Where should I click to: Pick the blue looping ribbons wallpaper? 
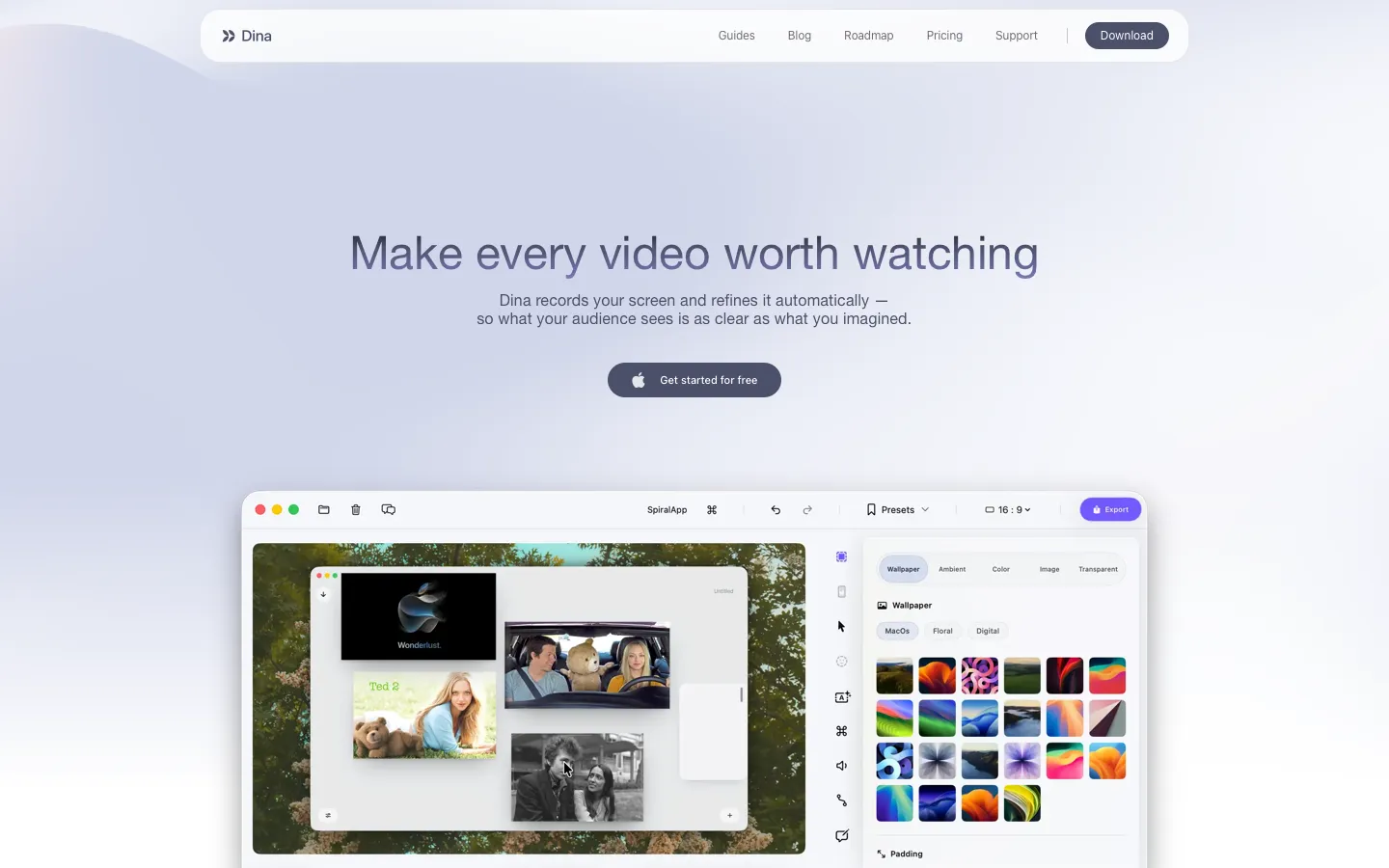tap(894, 761)
